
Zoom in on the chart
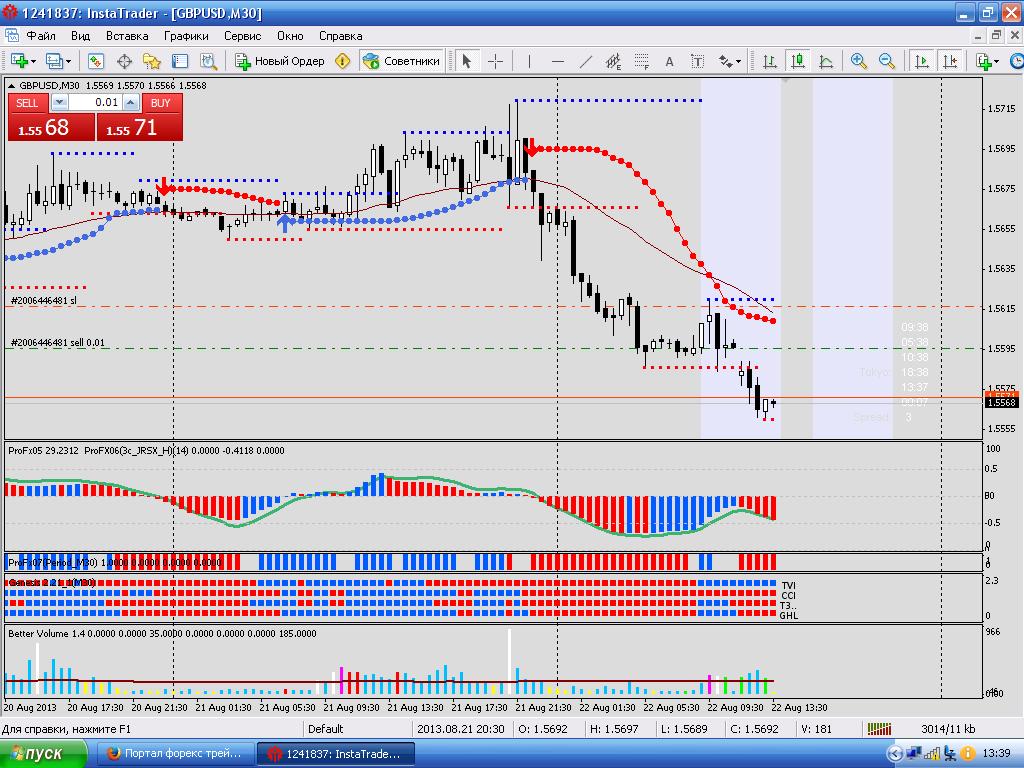859,61
